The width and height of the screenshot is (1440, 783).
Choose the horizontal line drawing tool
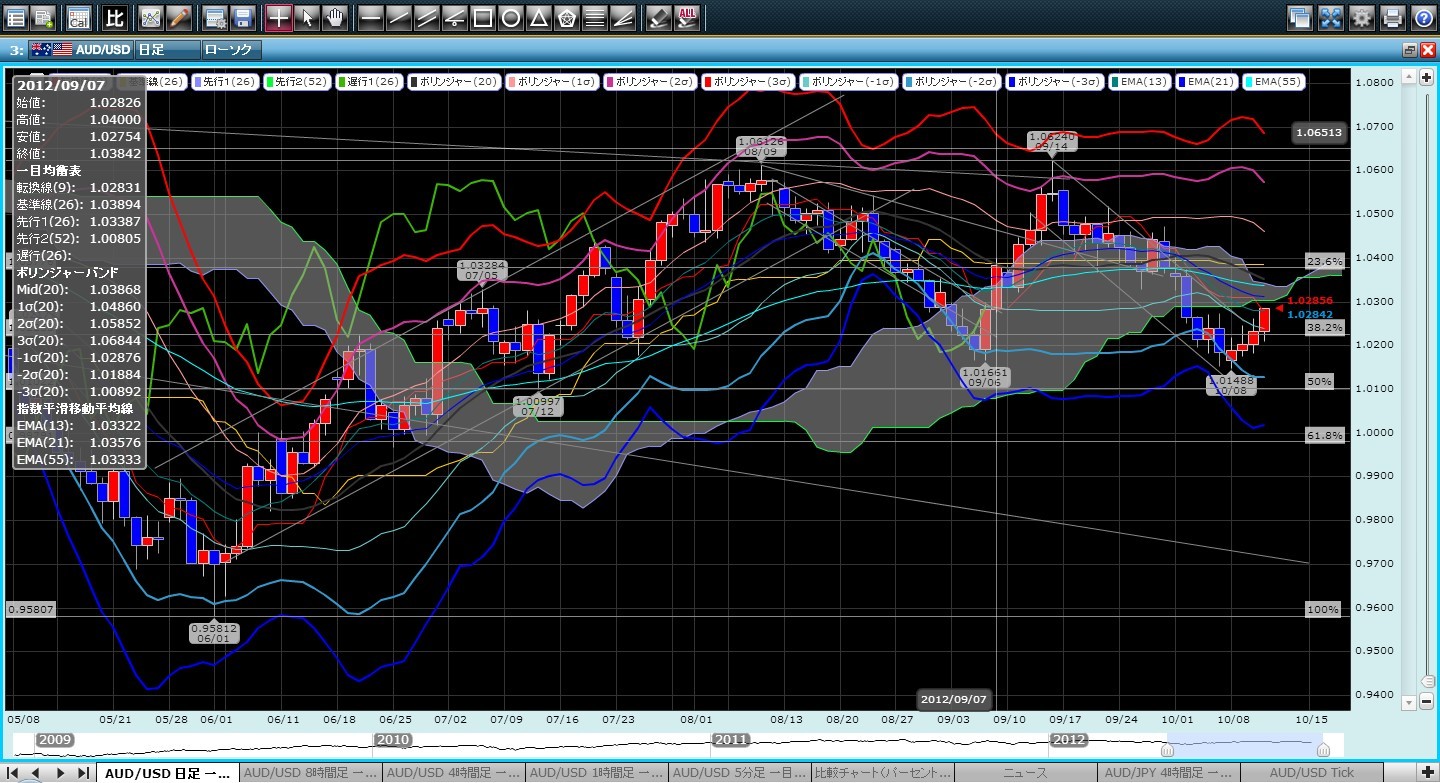point(370,17)
